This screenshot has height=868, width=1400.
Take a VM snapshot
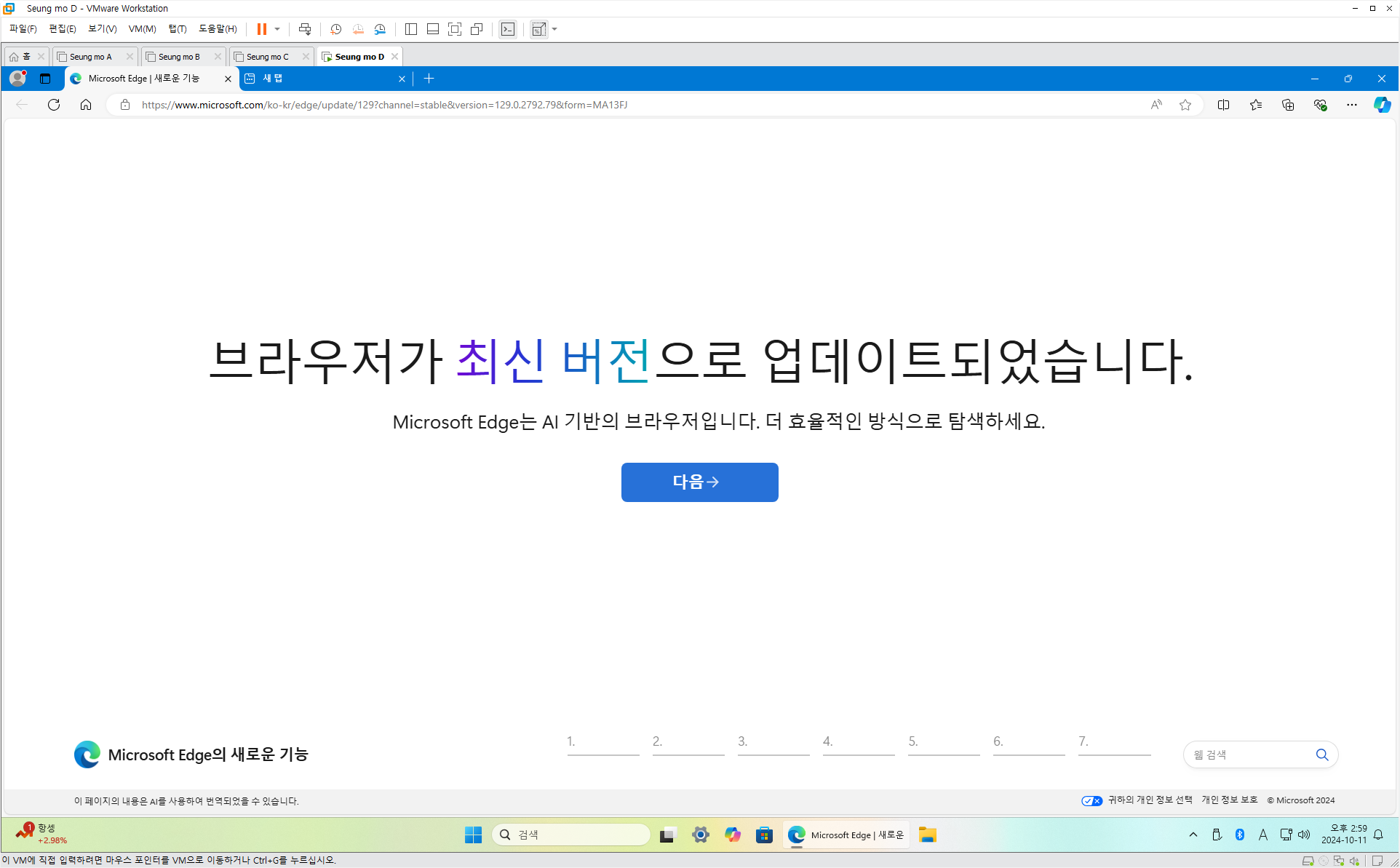pyautogui.click(x=335, y=29)
